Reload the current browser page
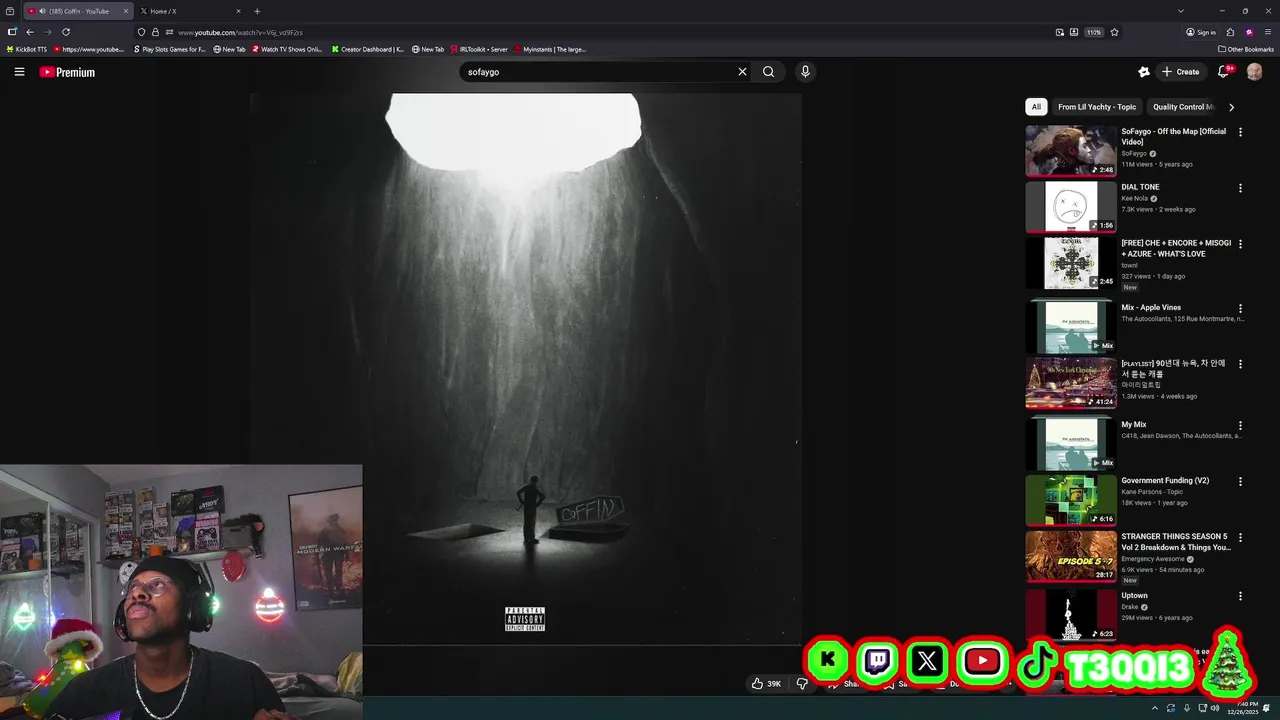The width and height of the screenshot is (1280, 720). [66, 32]
